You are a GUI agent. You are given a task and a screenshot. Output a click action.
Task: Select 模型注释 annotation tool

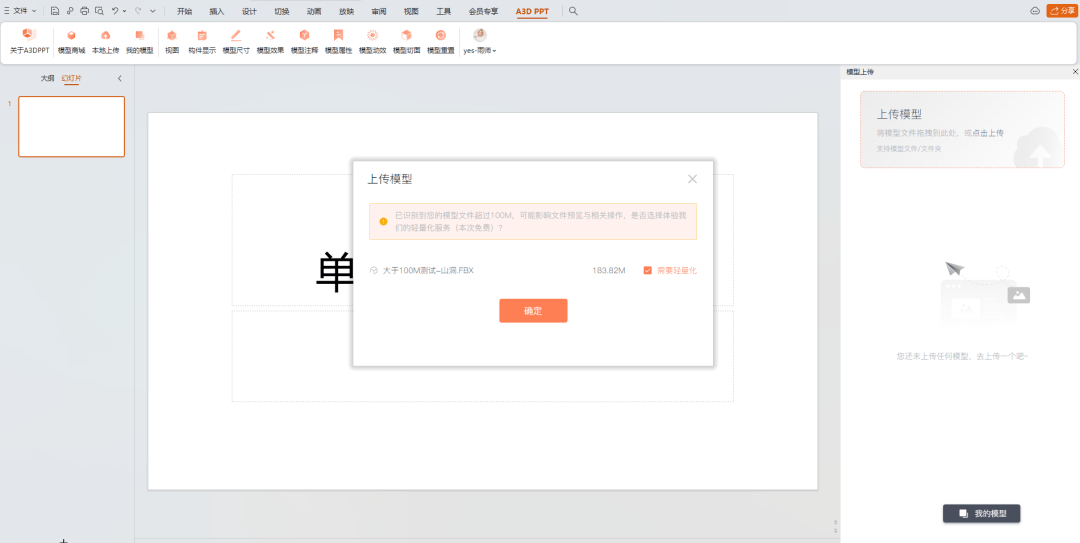click(x=304, y=42)
